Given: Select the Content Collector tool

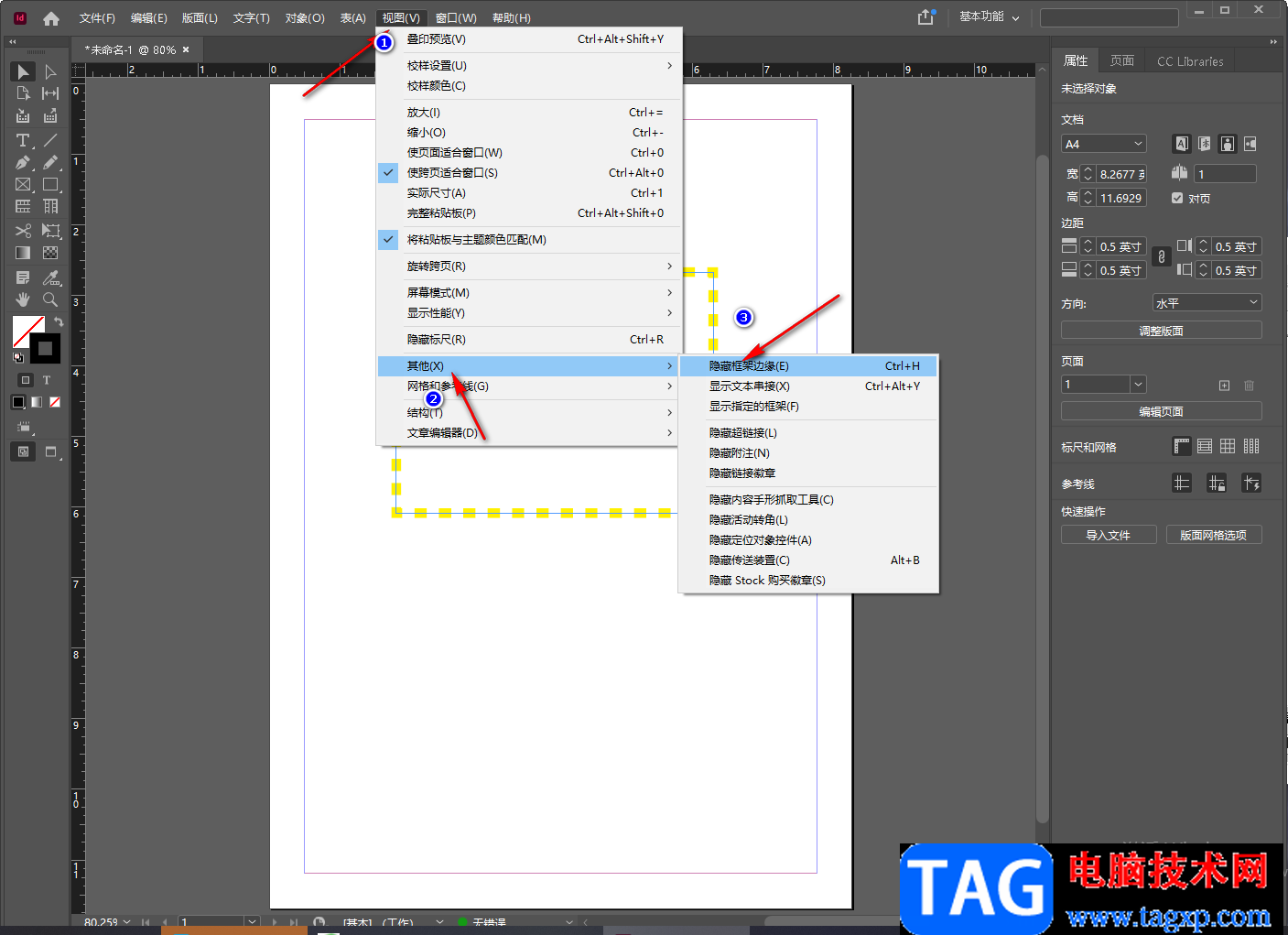Looking at the screenshot, I should click(x=23, y=116).
